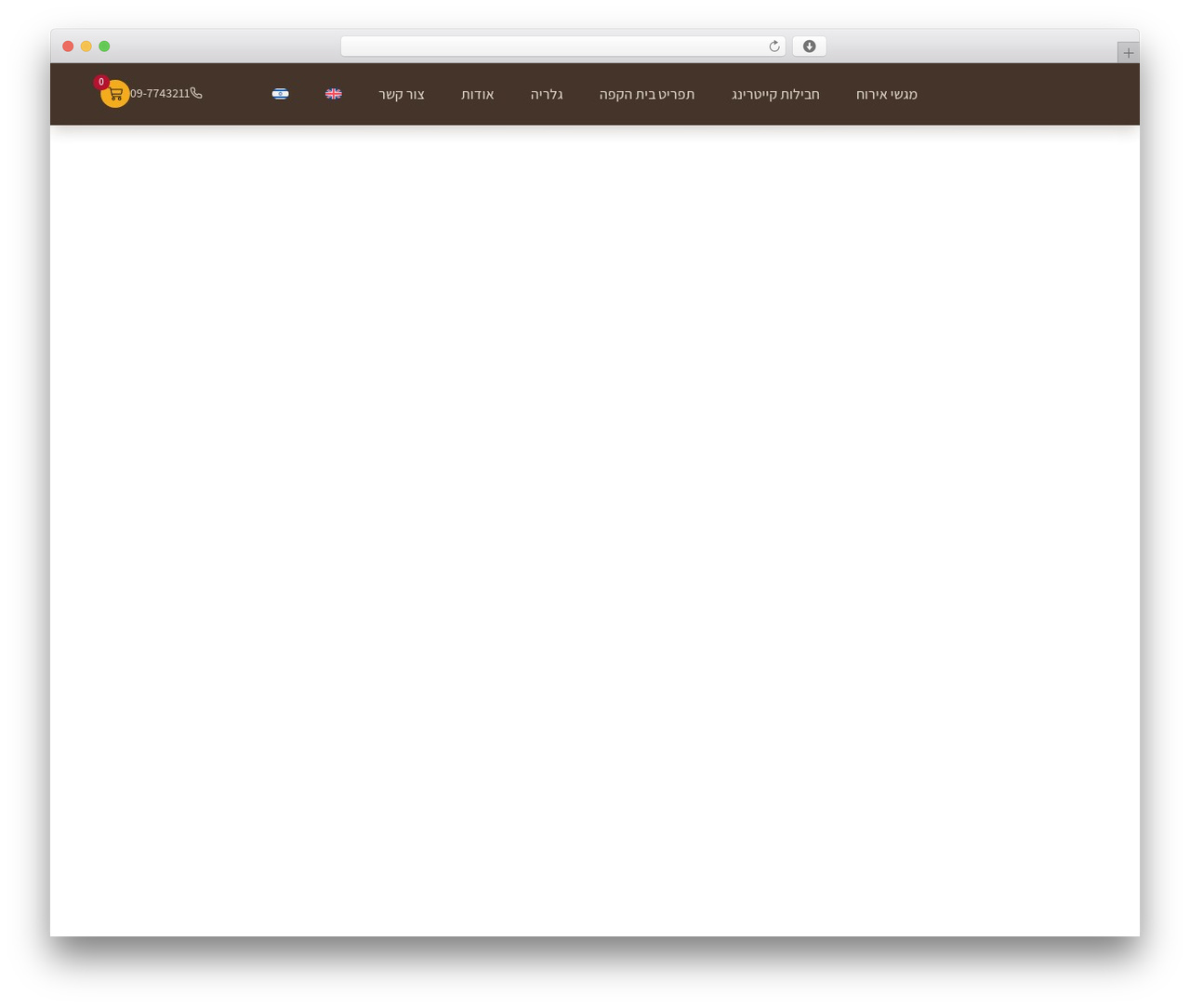This screenshot has width=1190, height=1008.
Task: Open the גלריה menu item
Action: [x=547, y=94]
